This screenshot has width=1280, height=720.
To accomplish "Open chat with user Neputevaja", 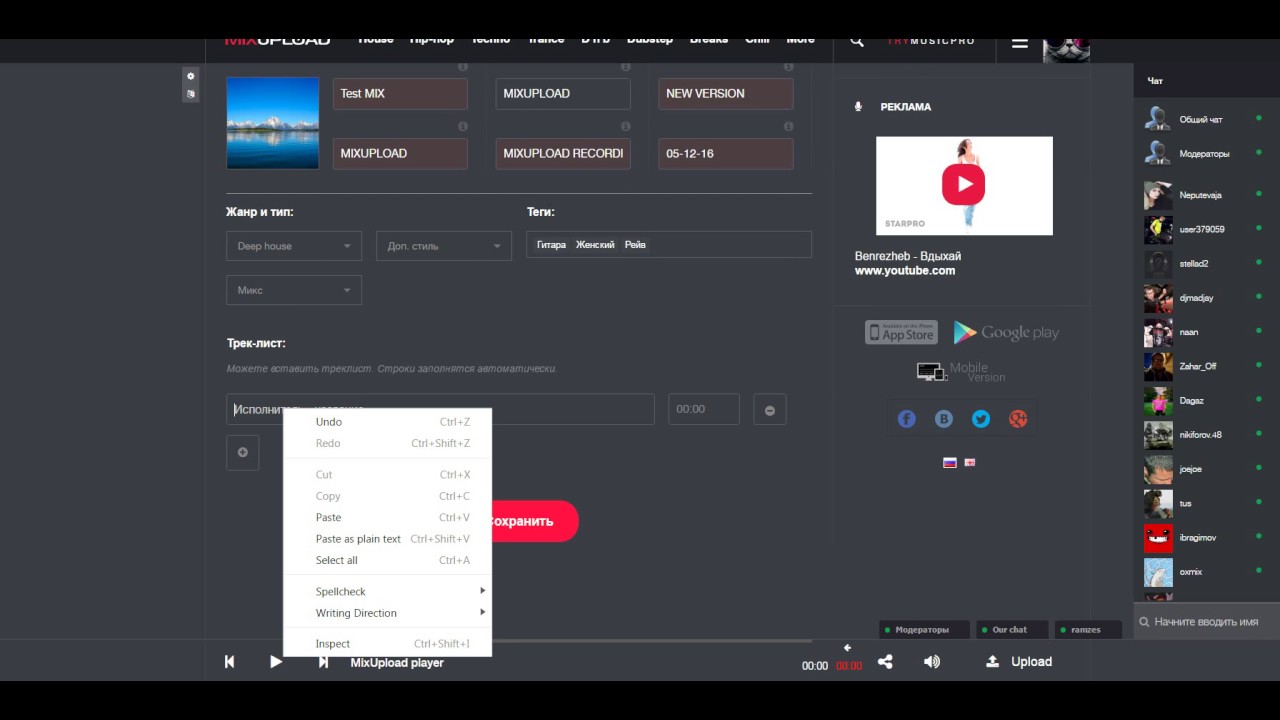I will [x=1200, y=195].
